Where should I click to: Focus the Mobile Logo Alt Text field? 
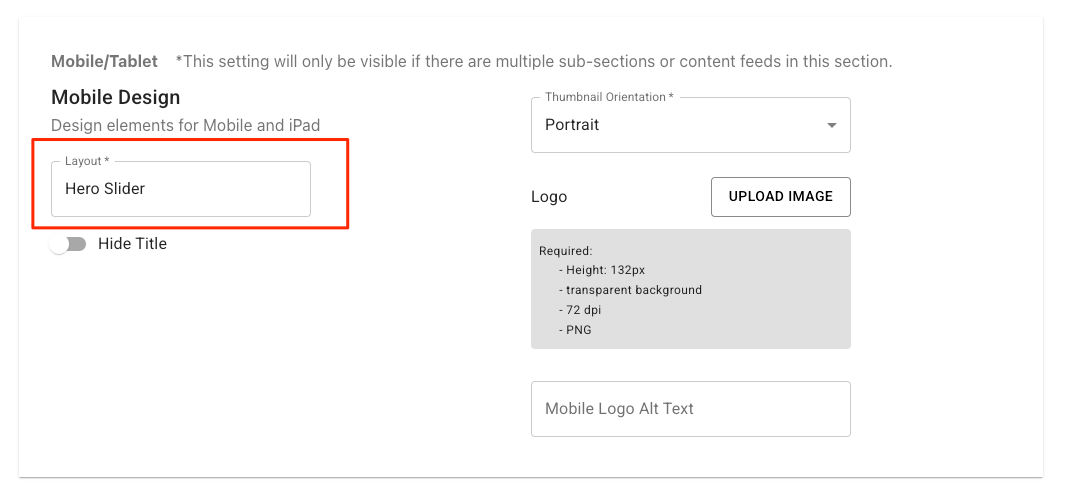(x=691, y=409)
